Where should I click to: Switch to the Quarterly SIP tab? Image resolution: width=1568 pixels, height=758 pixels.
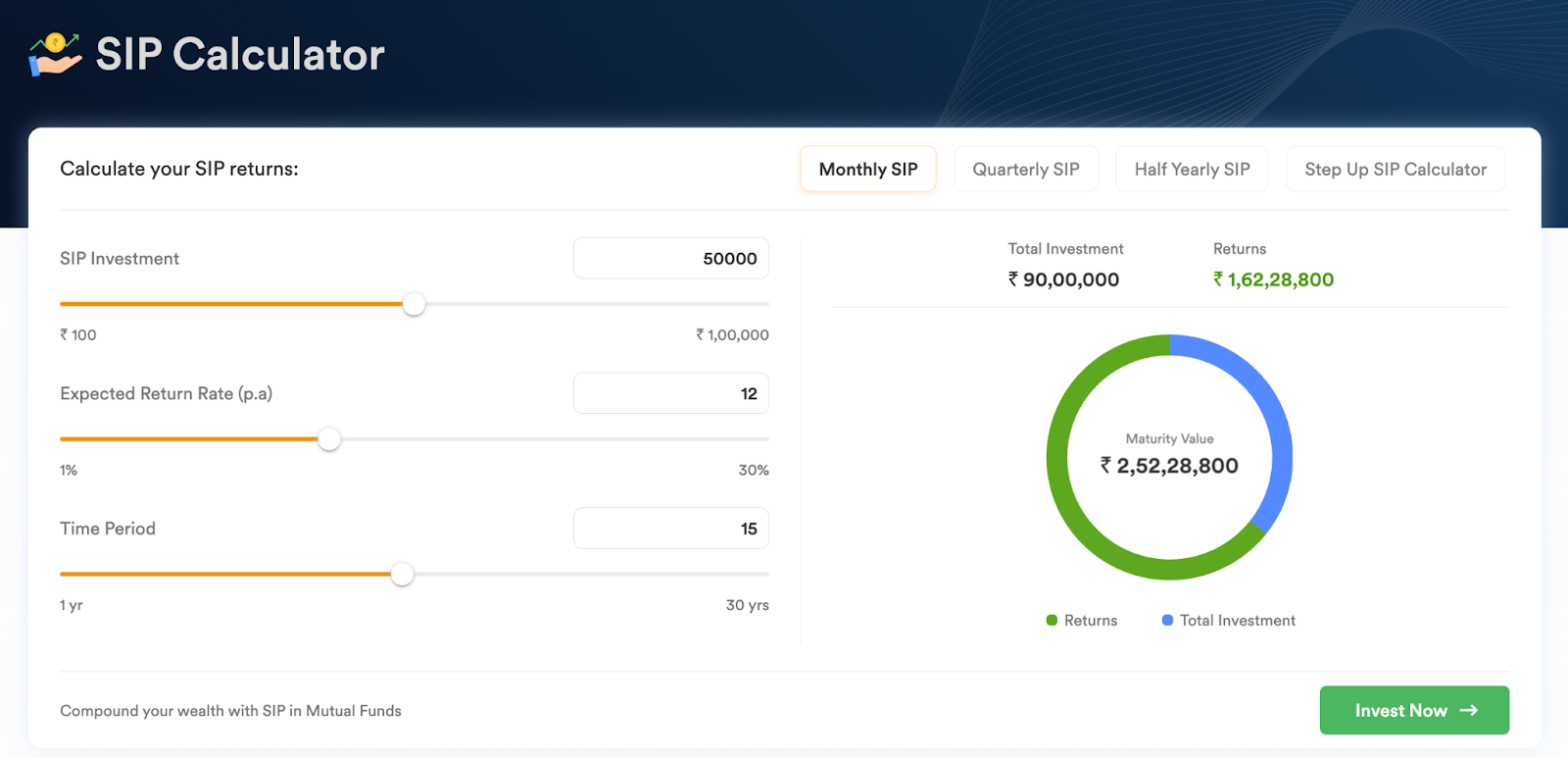pos(1026,169)
